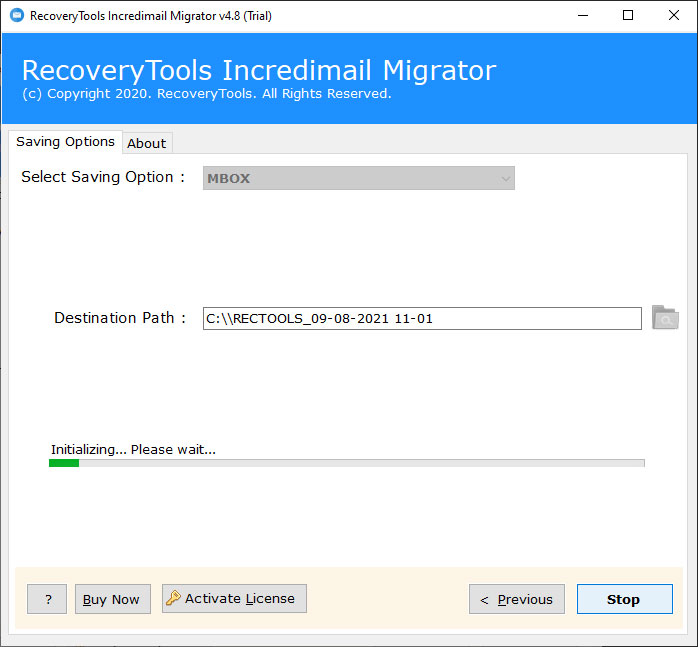Open the Saving Options tab
698x647 pixels.
[x=65, y=142]
